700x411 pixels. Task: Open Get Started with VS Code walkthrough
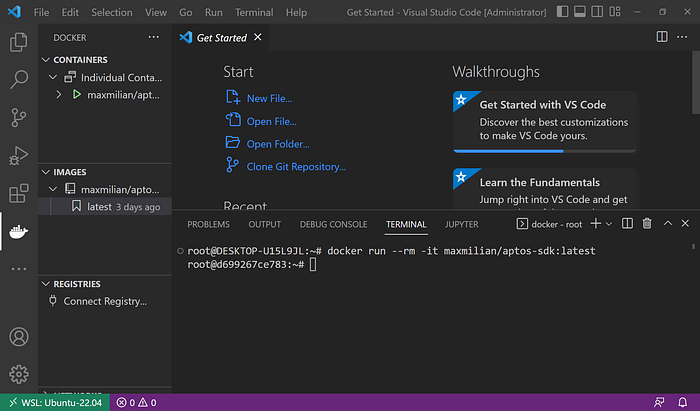[x=545, y=121]
